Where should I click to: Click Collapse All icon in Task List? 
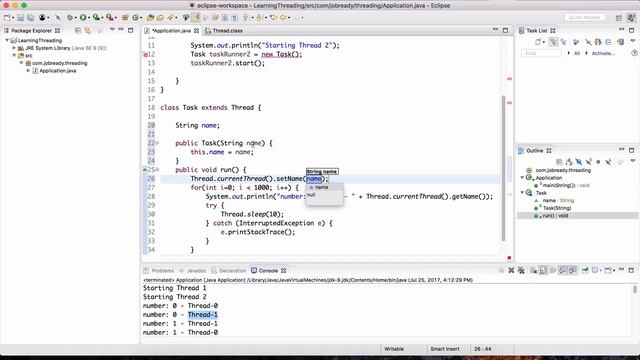coord(608,42)
